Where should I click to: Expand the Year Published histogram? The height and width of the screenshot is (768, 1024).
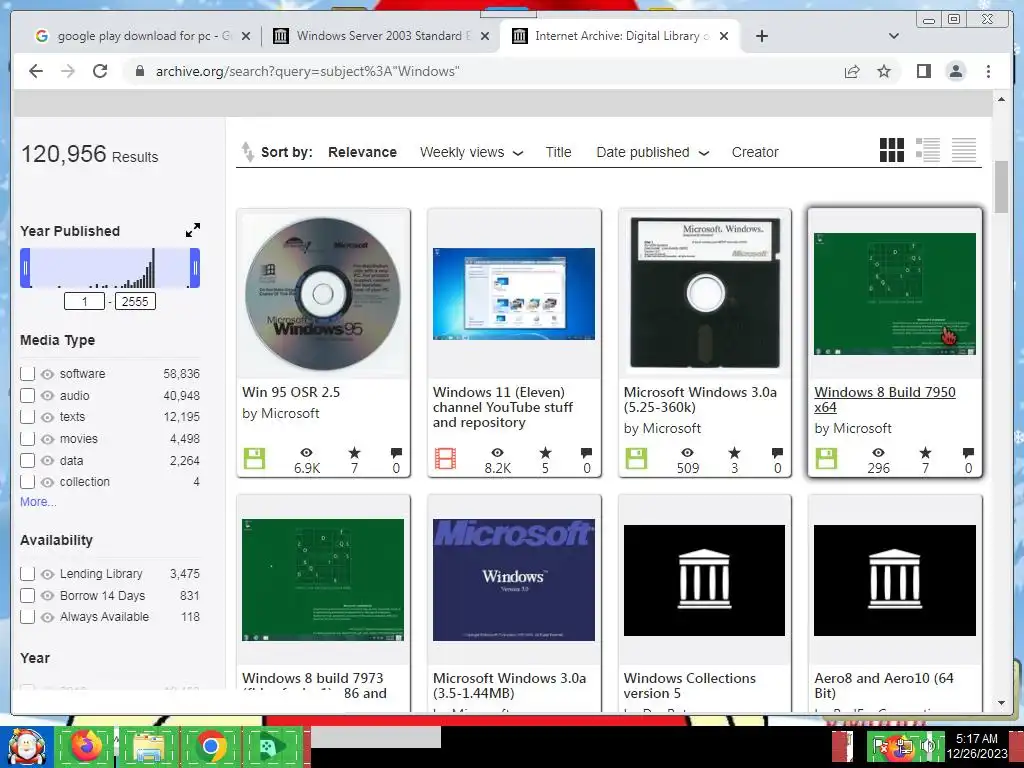coord(193,230)
